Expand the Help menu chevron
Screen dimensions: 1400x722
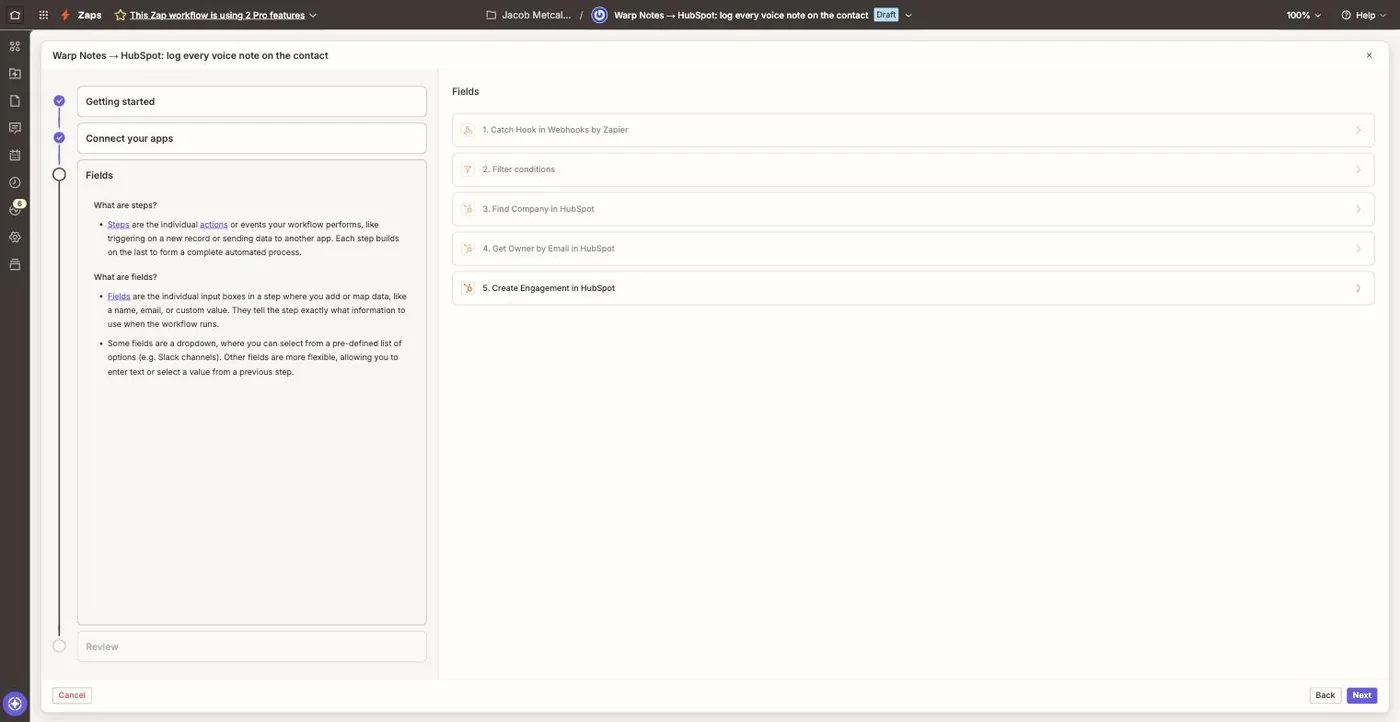pyautogui.click(x=1383, y=15)
